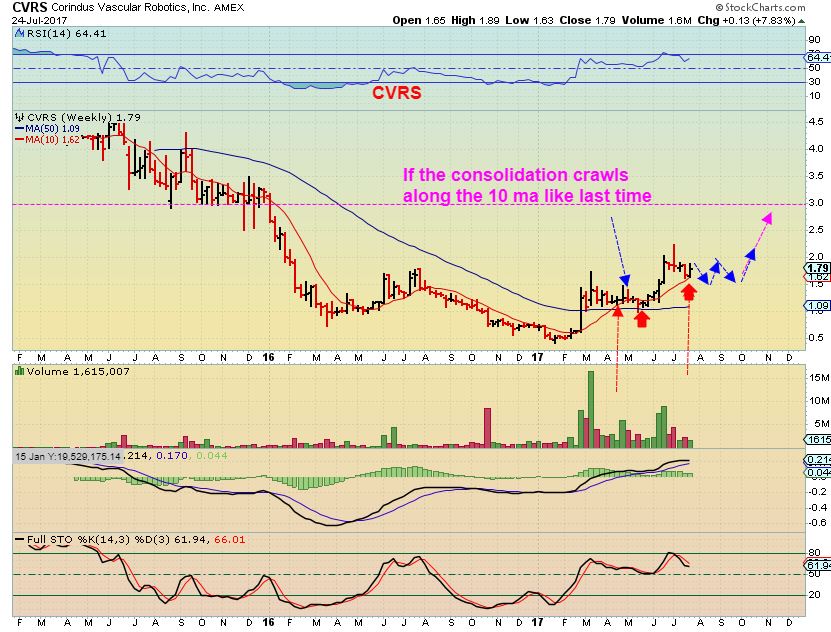Click the MACD histogram value 0.044

(x=211, y=456)
